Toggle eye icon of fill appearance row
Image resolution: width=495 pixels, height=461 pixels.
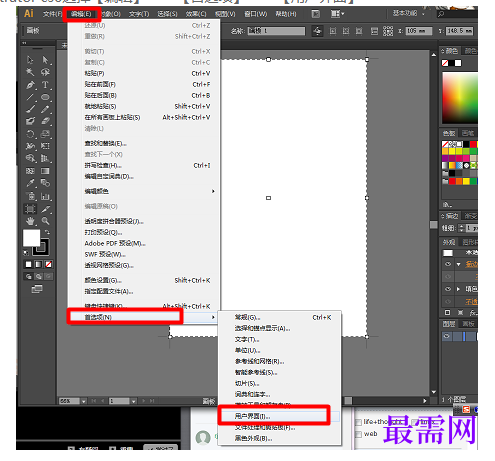(x=448, y=289)
